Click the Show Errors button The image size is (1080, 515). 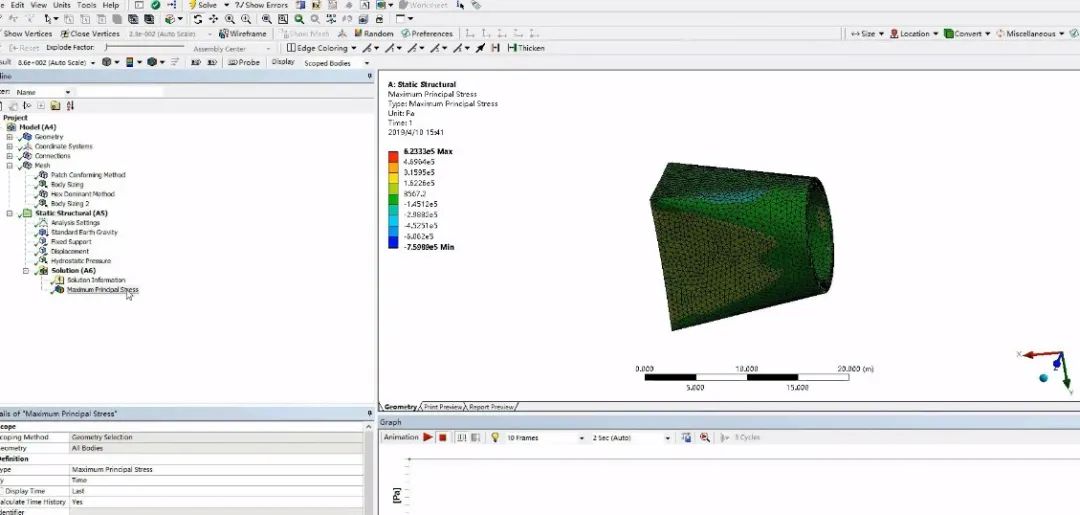click(261, 5)
